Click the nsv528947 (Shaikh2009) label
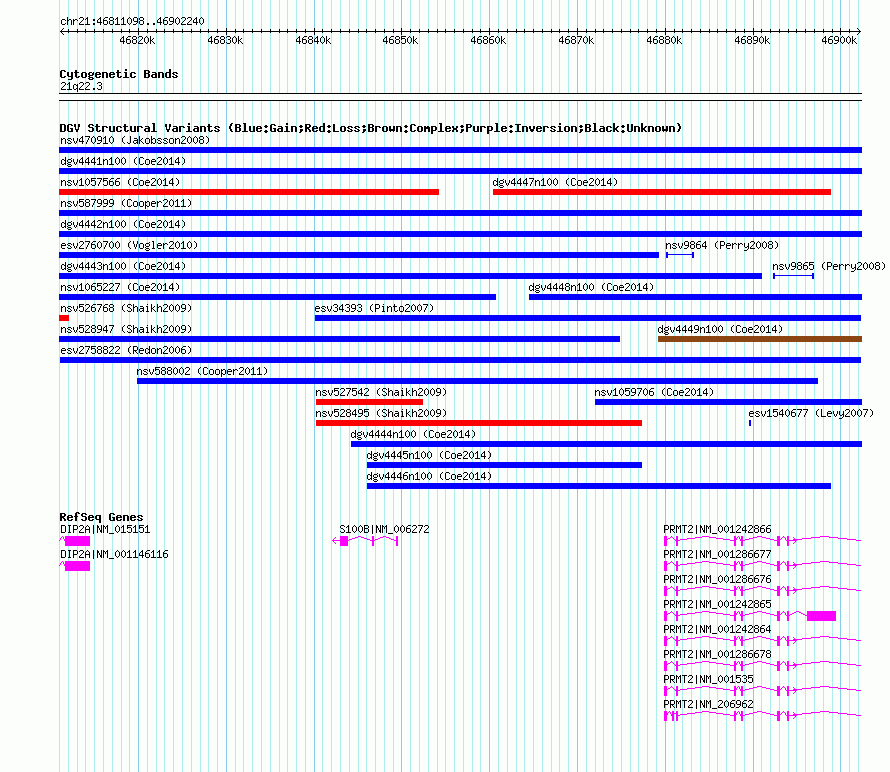Screen dimensions: 890x772 [126, 329]
